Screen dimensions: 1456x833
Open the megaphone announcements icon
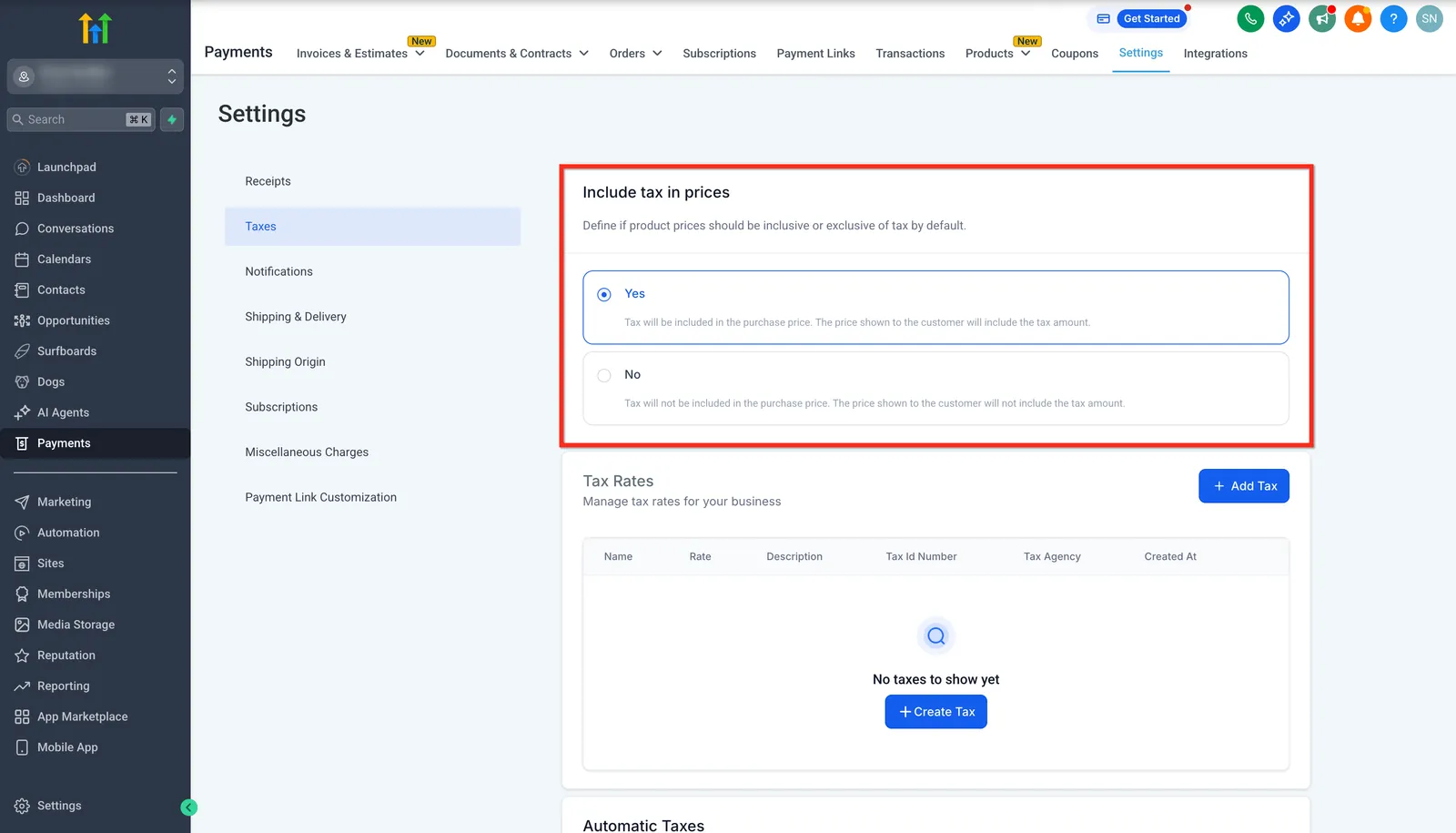[1322, 18]
